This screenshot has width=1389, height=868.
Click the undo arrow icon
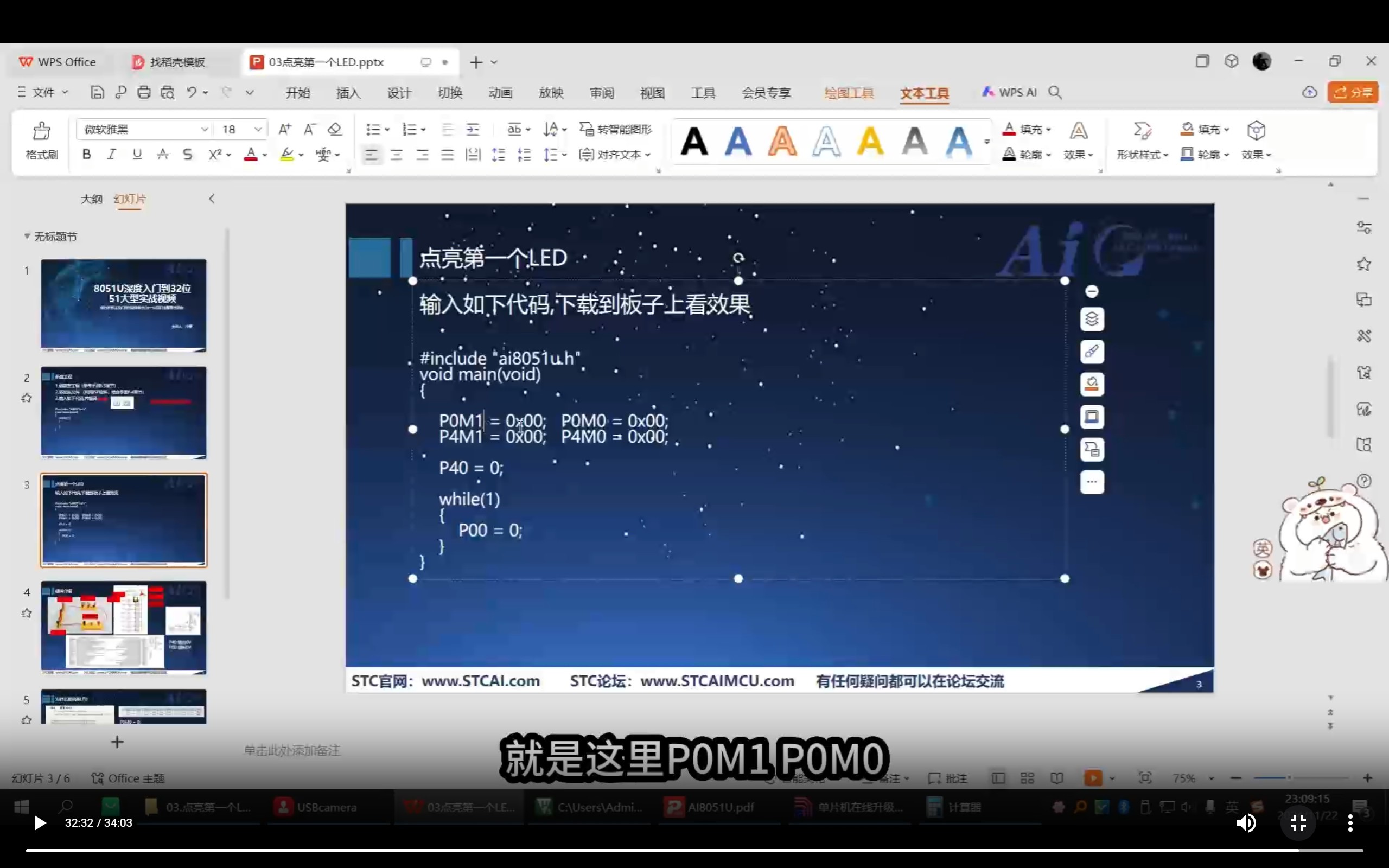[191, 92]
